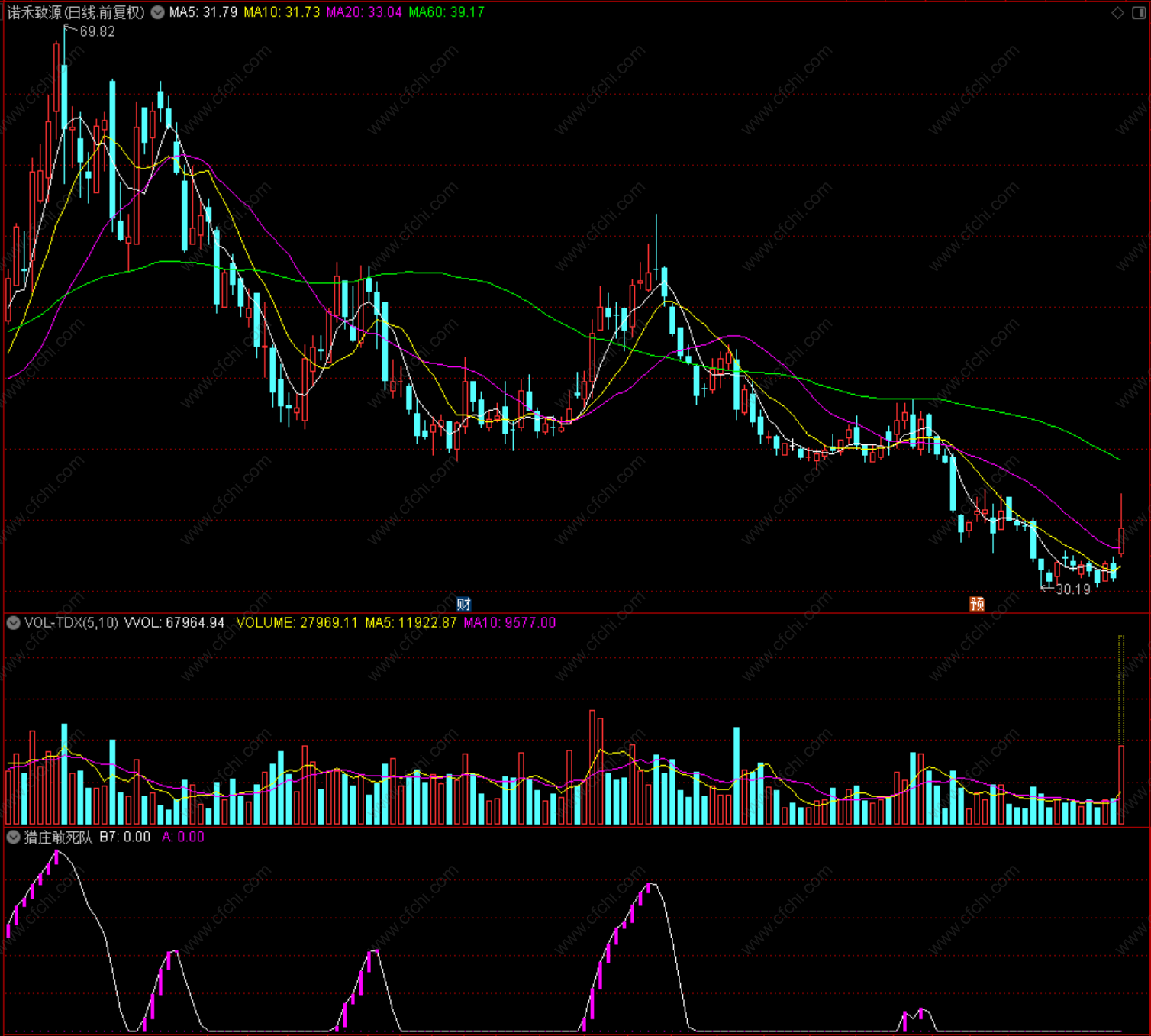Toggle the side panel icon at top-right
1151x1036 pixels.
click(1137, 12)
